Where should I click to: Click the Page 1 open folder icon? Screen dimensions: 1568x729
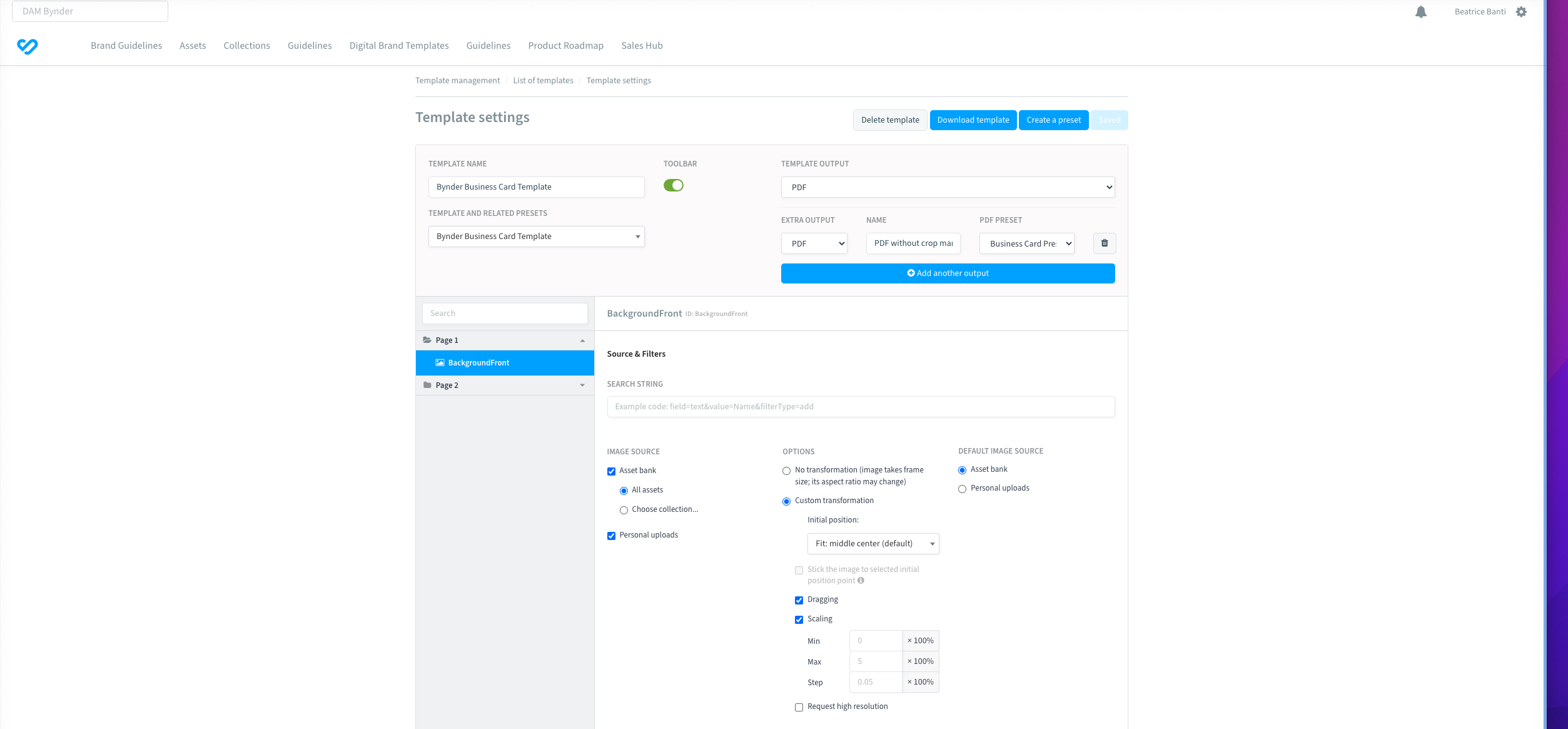427,340
